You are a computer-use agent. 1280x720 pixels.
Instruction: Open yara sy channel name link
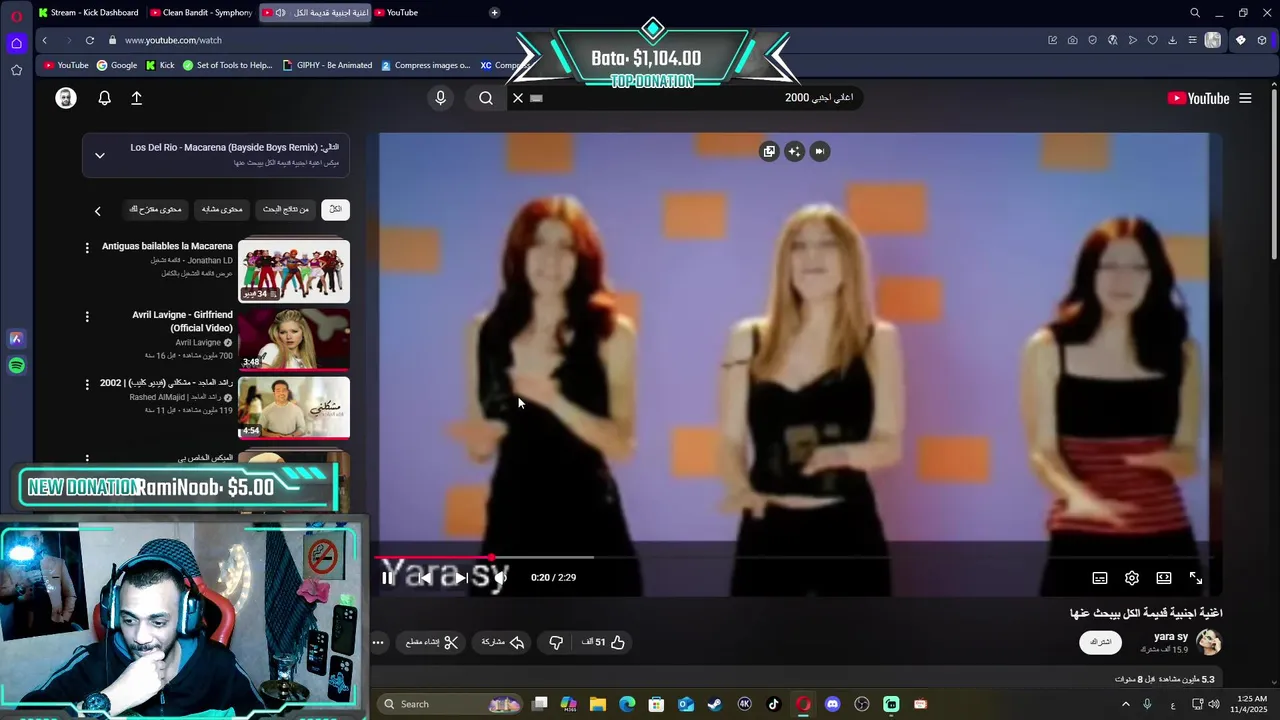tap(1171, 637)
